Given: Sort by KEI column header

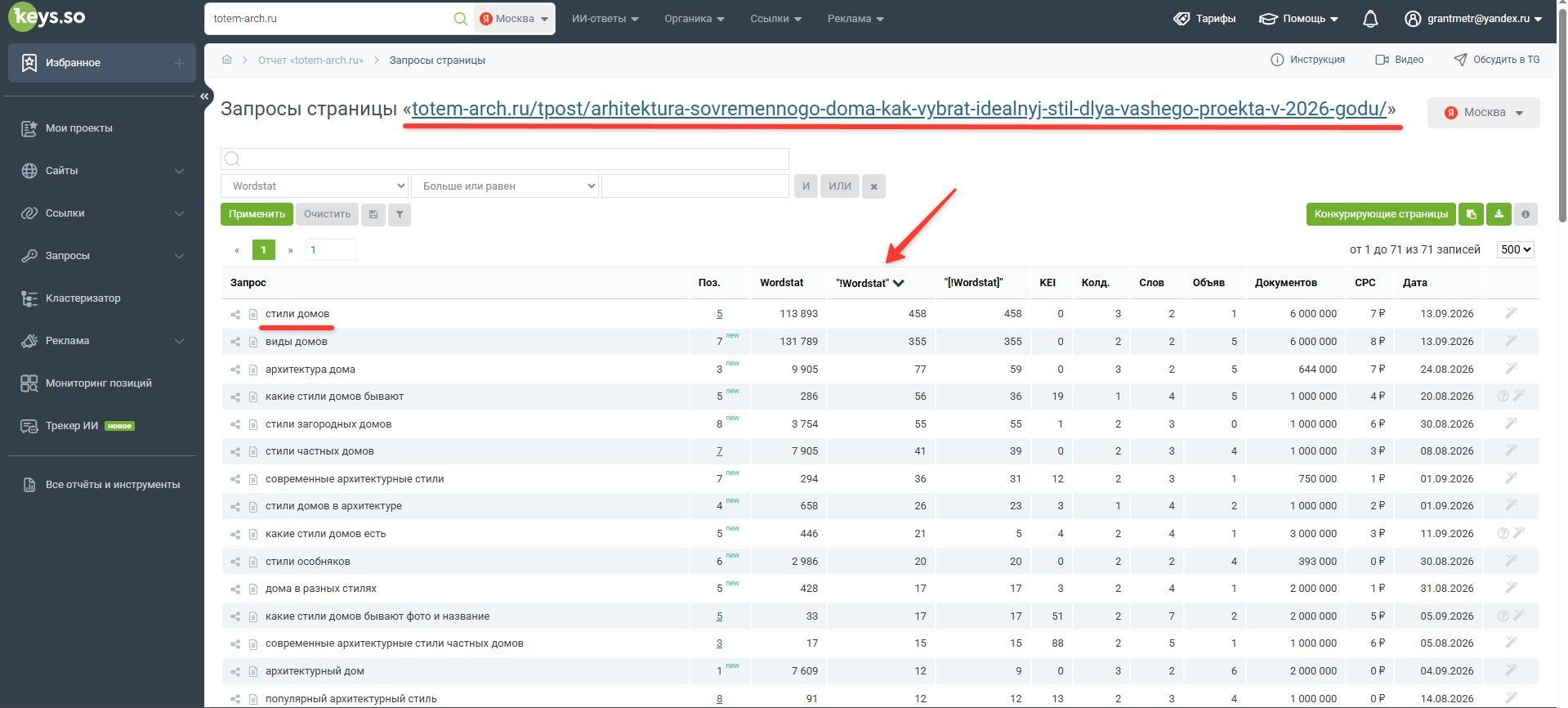Looking at the screenshot, I should (x=1048, y=283).
